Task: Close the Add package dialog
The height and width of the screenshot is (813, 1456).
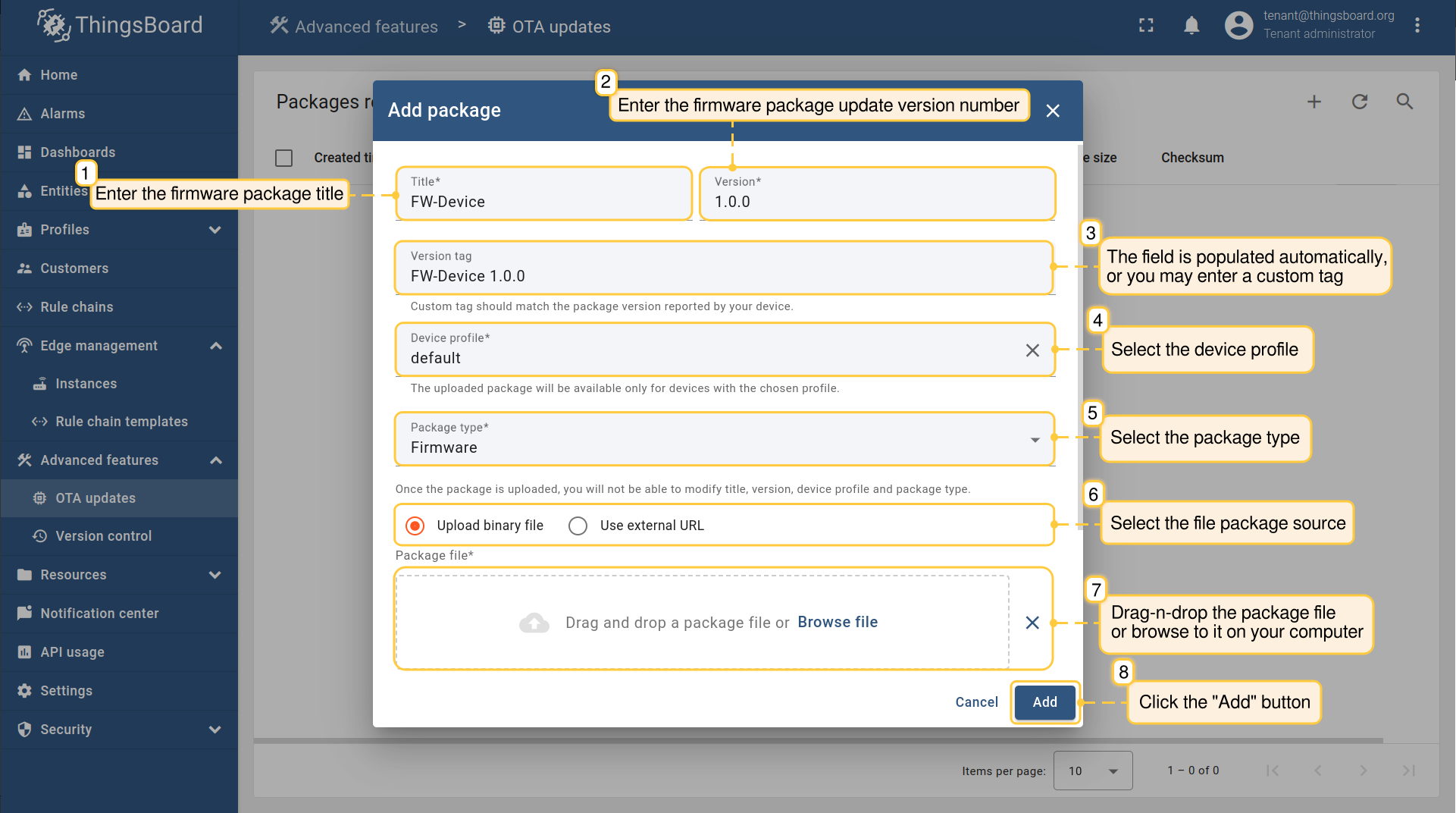Action: (1052, 111)
